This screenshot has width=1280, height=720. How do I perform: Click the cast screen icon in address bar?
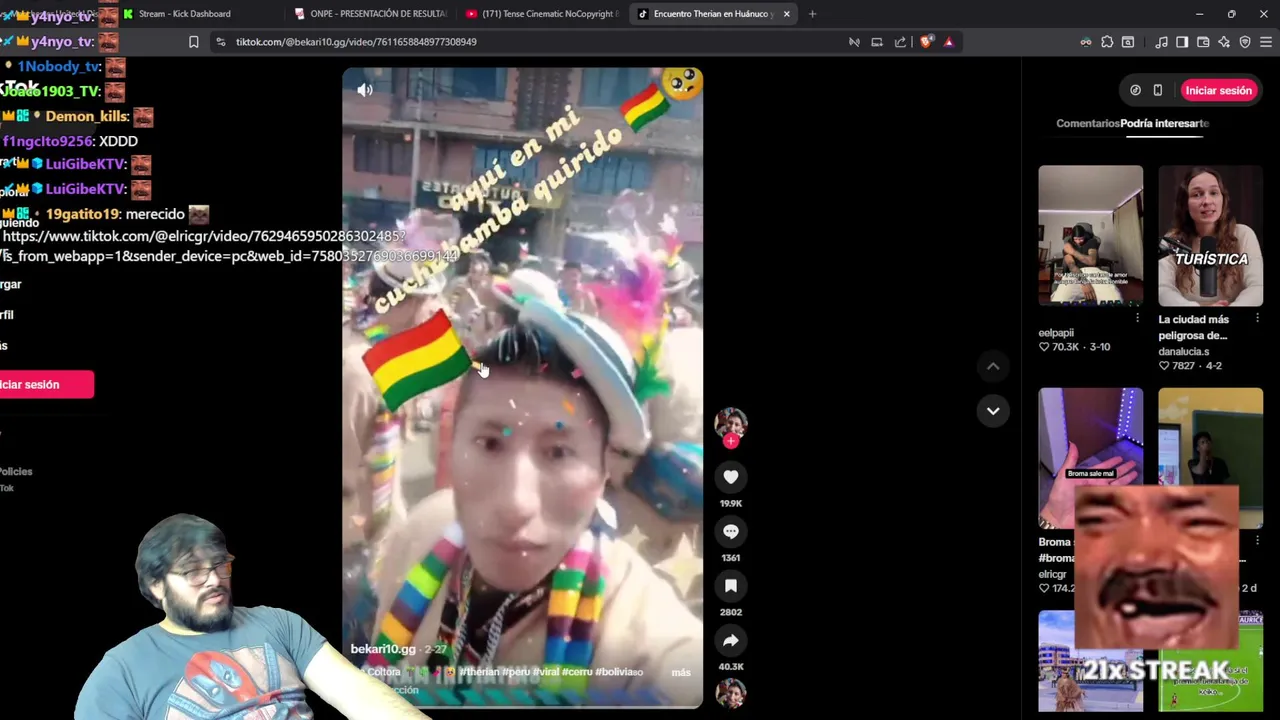pyautogui.click(x=877, y=42)
